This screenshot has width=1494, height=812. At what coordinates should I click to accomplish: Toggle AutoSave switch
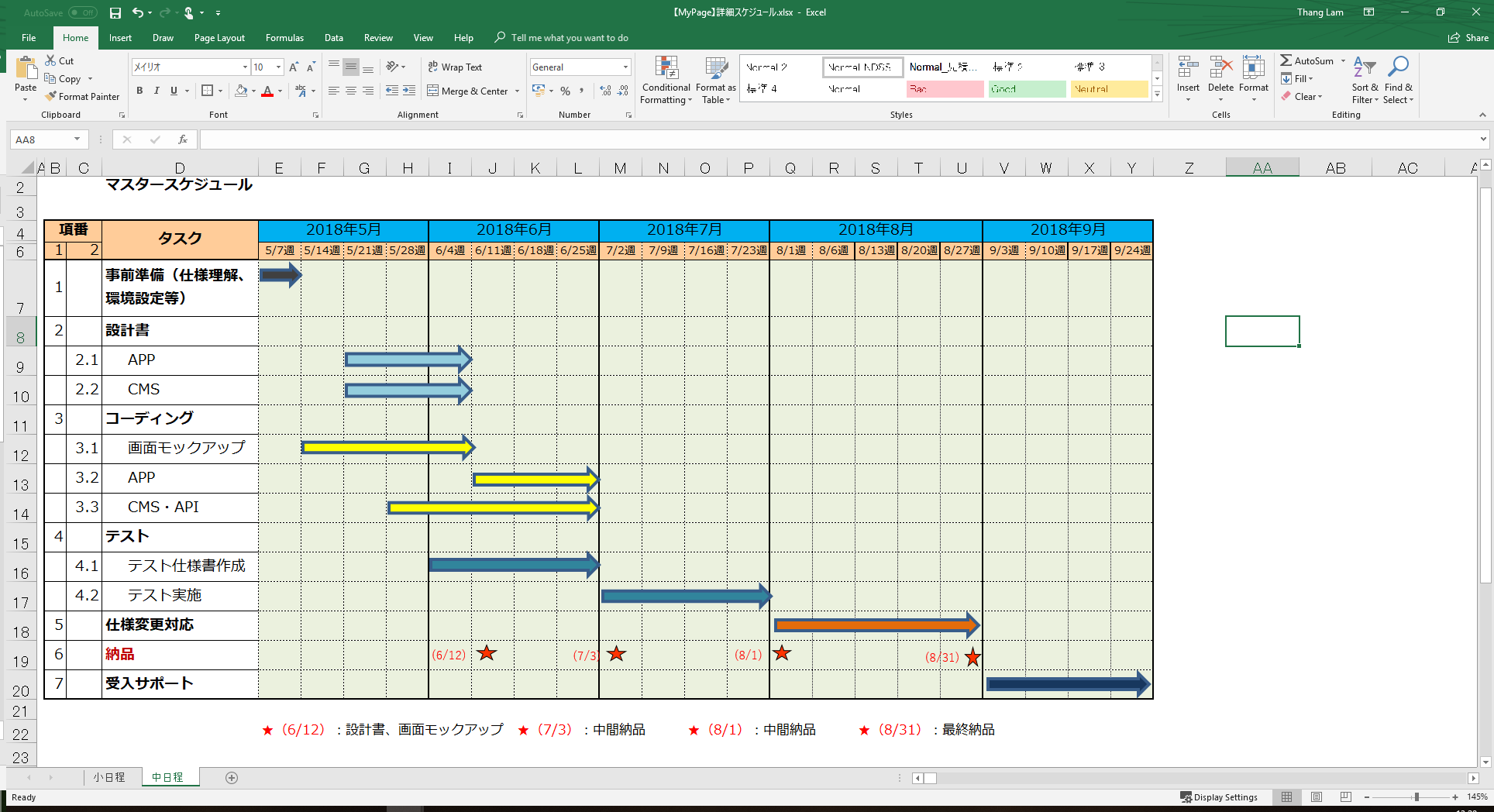[82, 12]
